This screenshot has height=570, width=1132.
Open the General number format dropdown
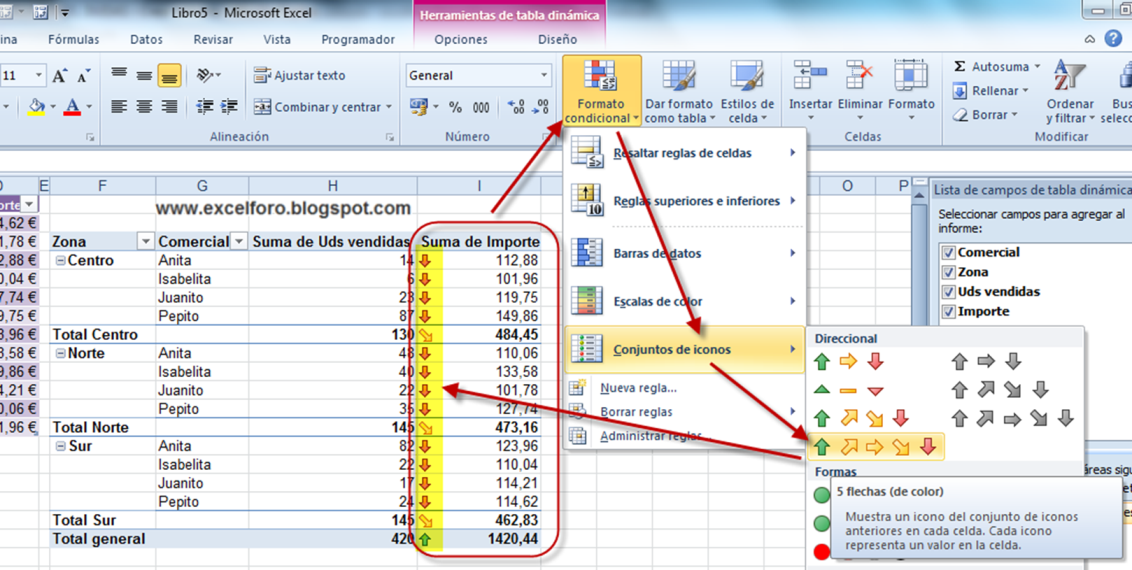pyautogui.click(x=544, y=75)
